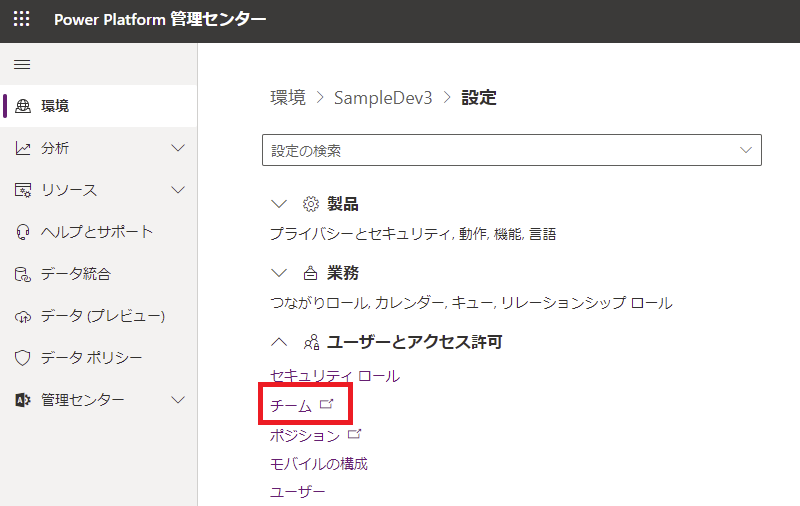Click the 設定 breadcrumb text
Screen dimensions: 800x506
coord(479,97)
